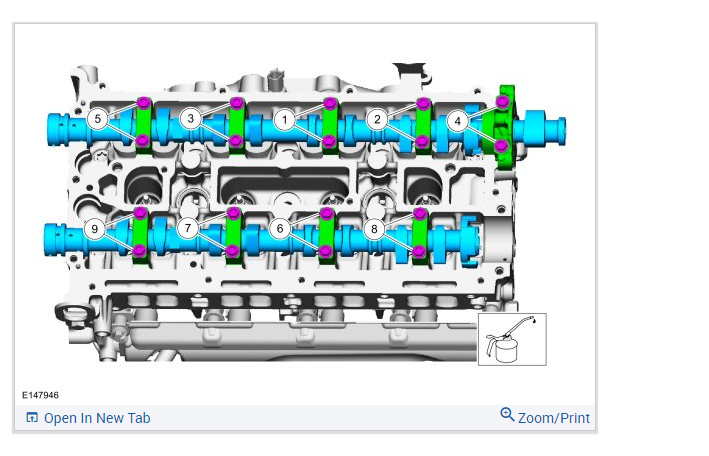Click the new-tab icon beside Open In New Tab

(x=32, y=418)
